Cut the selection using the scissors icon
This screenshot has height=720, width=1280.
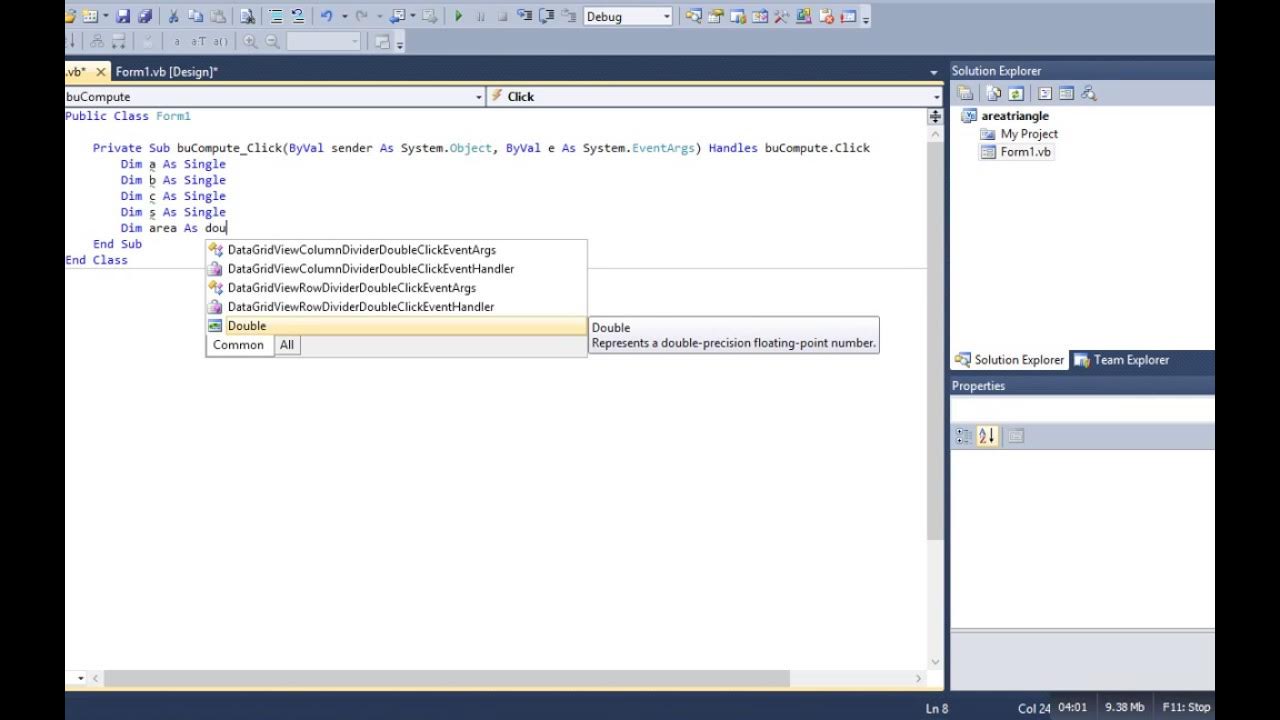tap(173, 16)
